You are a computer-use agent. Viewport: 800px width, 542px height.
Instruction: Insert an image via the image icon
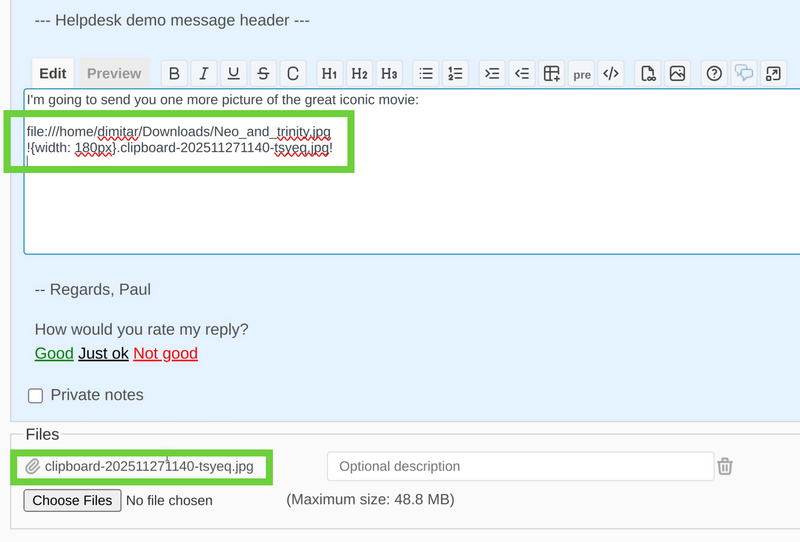(x=678, y=73)
